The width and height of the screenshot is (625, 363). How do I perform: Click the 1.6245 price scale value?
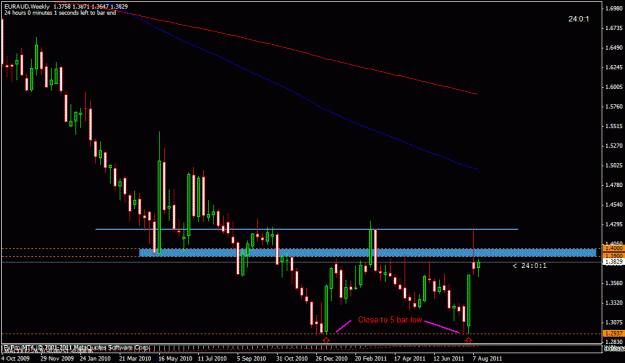[x=614, y=67]
